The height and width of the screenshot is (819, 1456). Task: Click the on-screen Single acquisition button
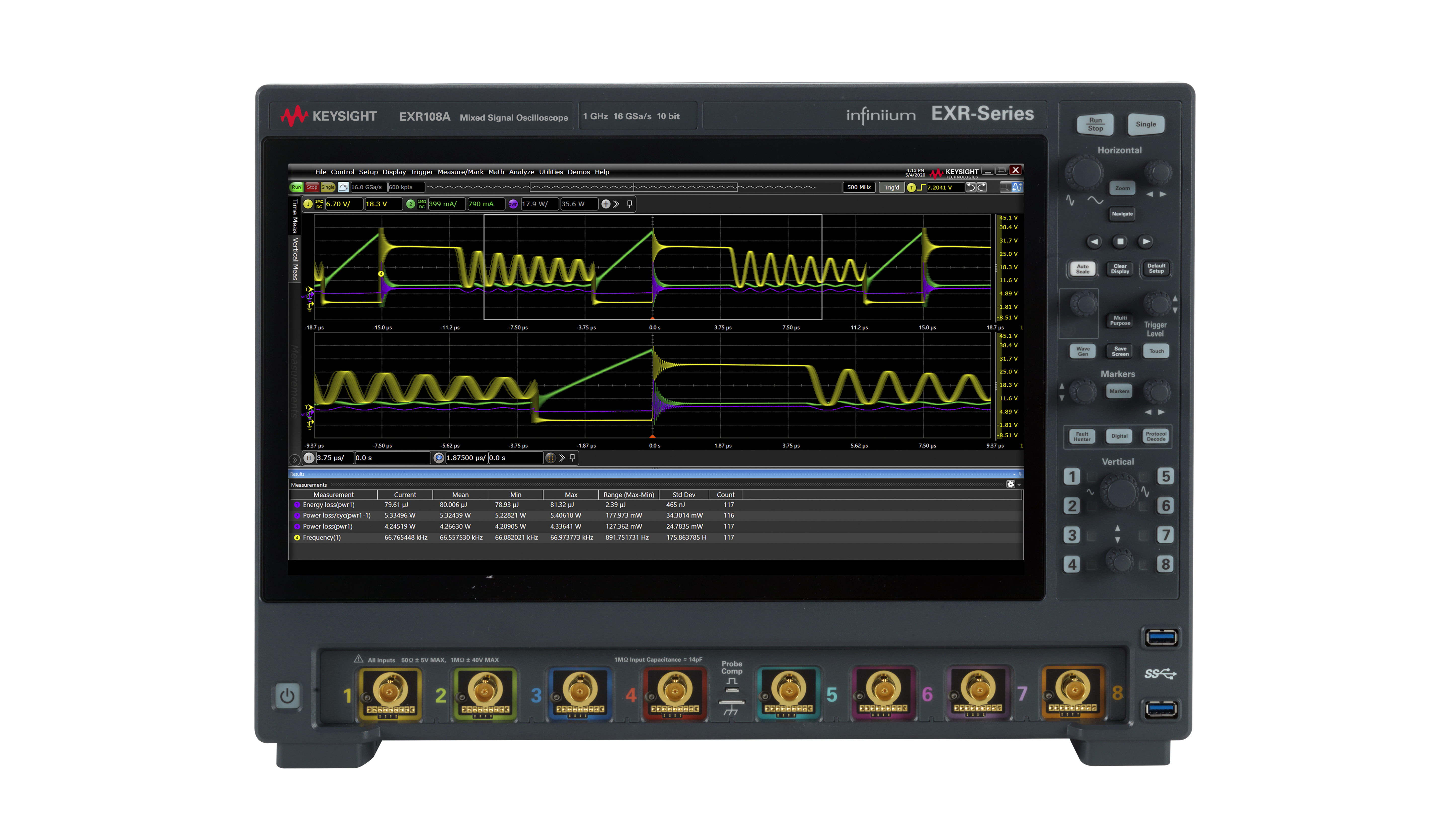click(328, 187)
